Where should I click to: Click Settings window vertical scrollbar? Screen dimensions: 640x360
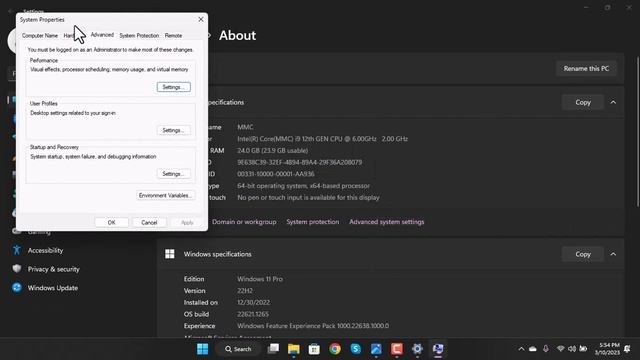point(637,131)
